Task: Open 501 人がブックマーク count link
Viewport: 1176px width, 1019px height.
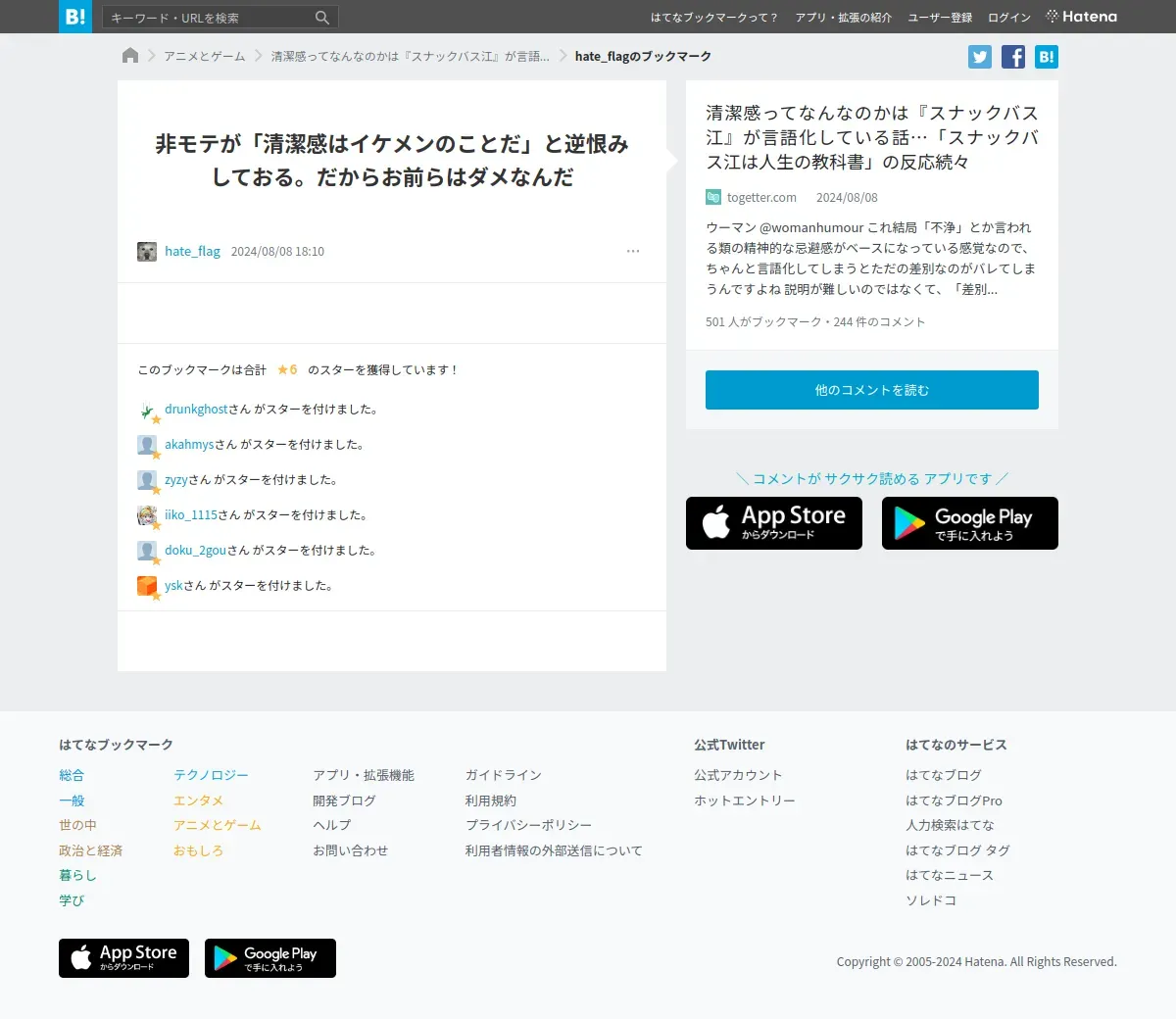Action: [x=763, y=322]
